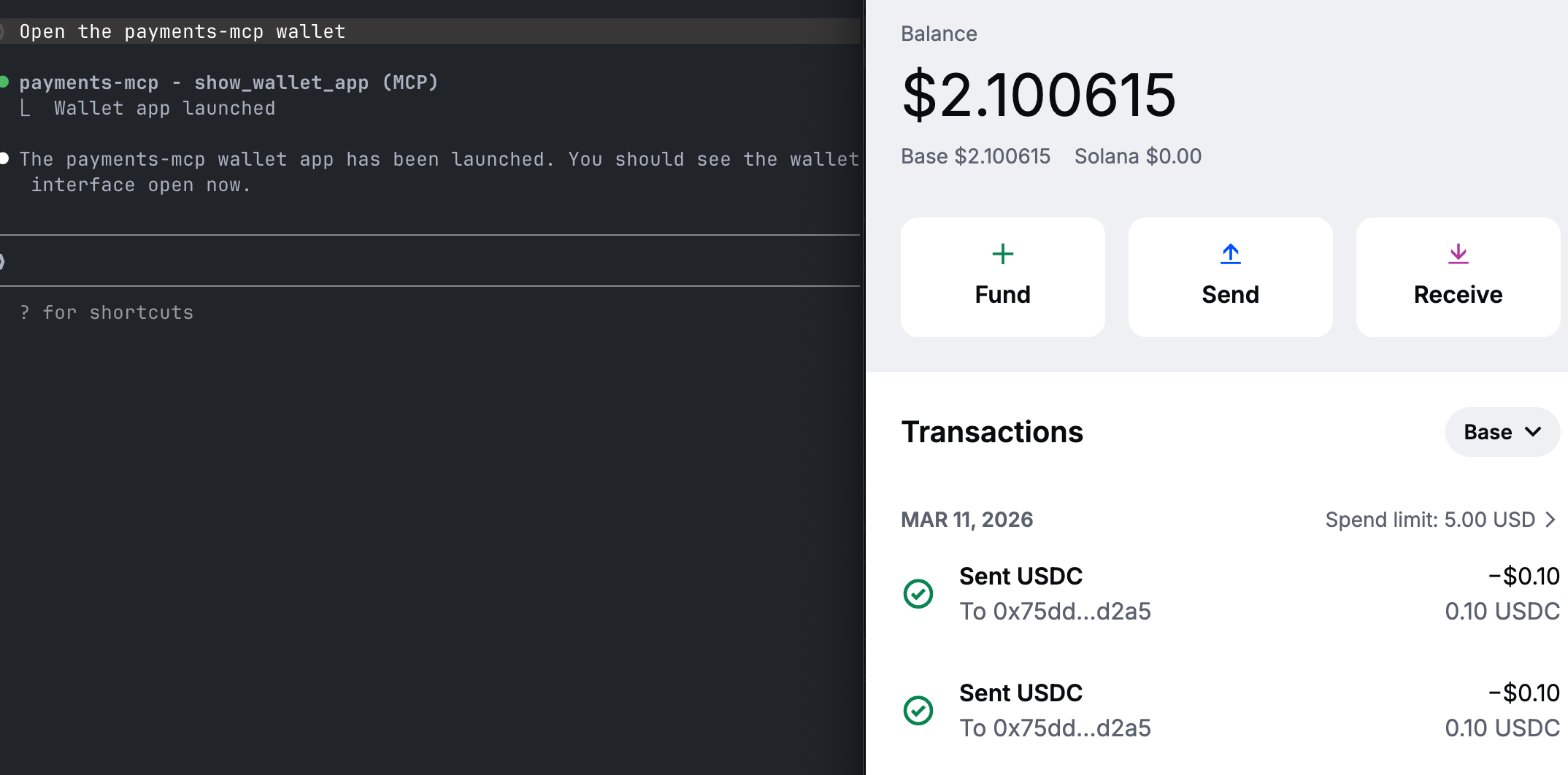Click the blue upload arrow icon above Send
Image resolution: width=1568 pixels, height=775 pixels.
tap(1229, 254)
